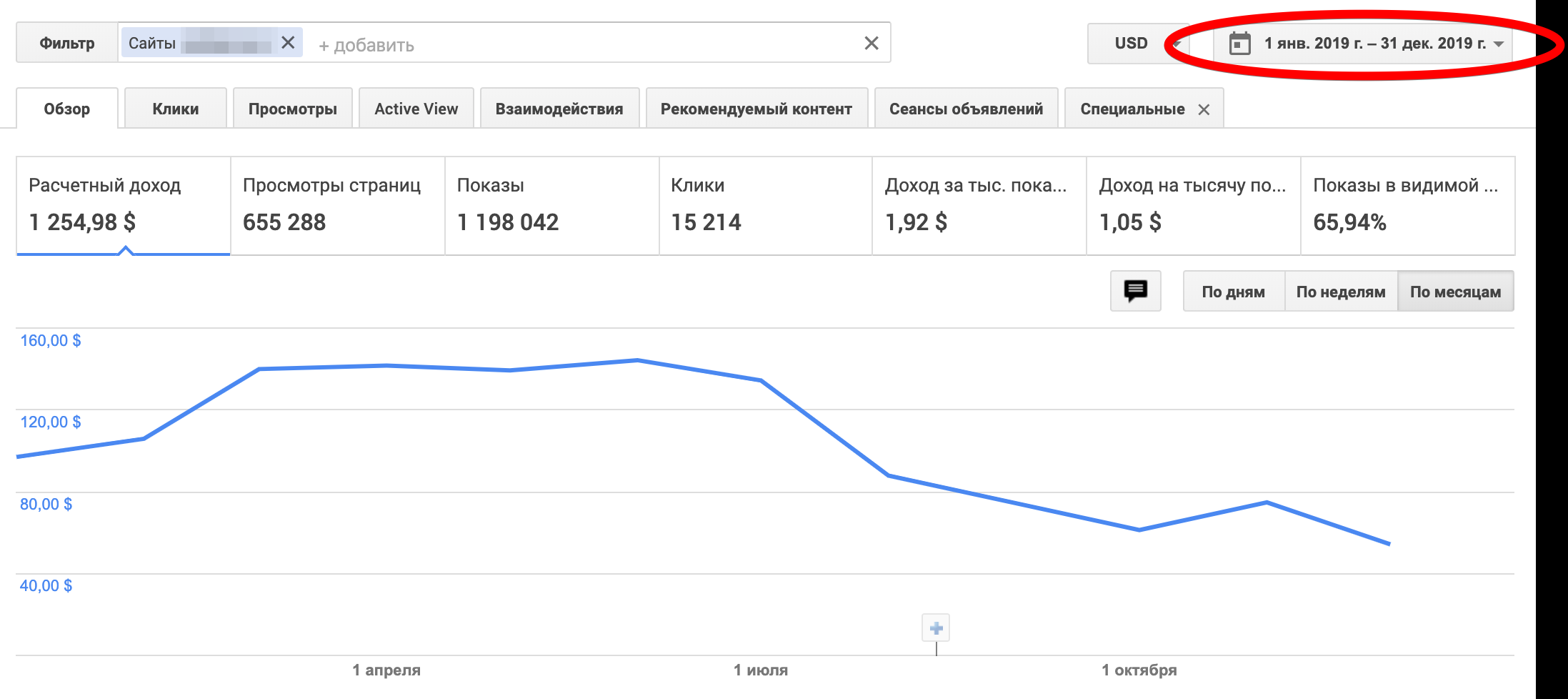This screenshot has width=1568, height=699.
Task: Close the Специальные tab
Action: pyautogui.click(x=1204, y=109)
